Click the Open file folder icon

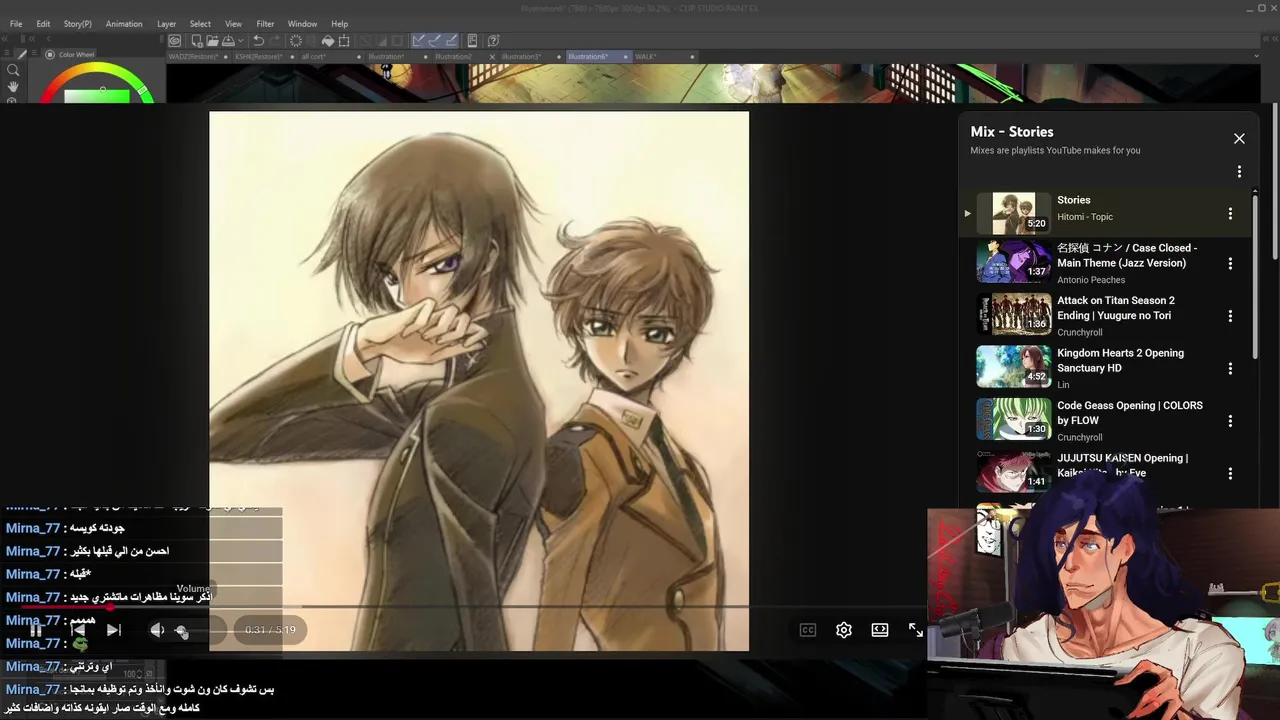click(212, 41)
